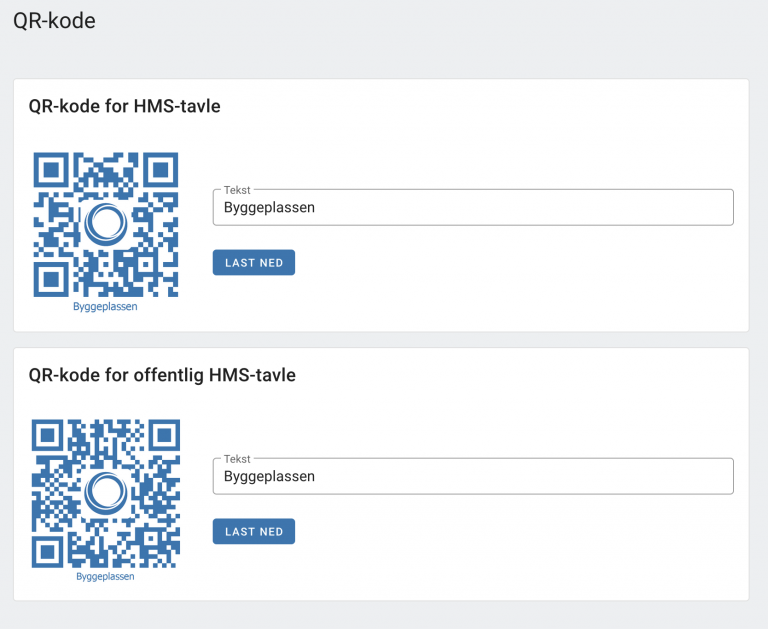
Task: Click bottom-left corner square of HMS-tavle QR
Action: [x=50, y=280]
